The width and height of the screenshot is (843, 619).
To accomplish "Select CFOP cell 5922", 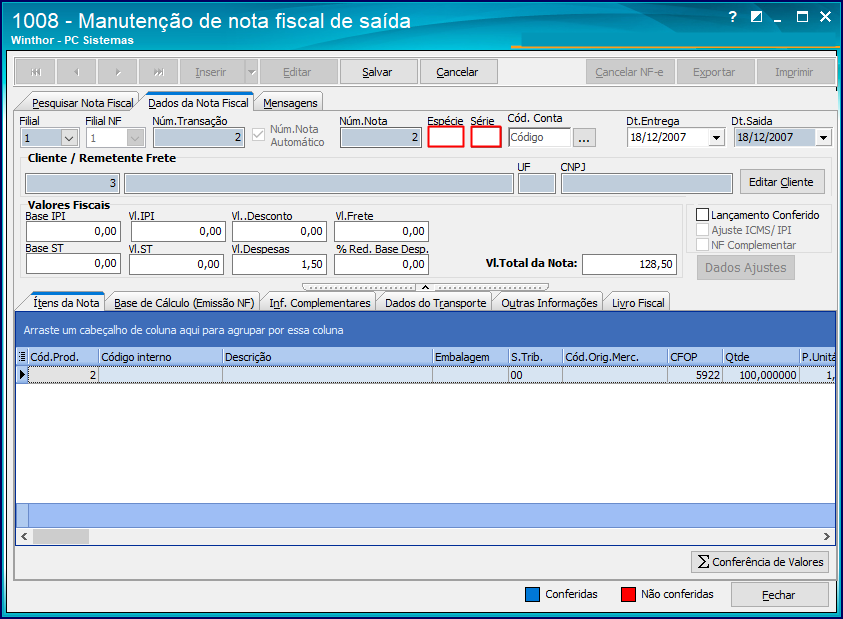I will (695, 375).
